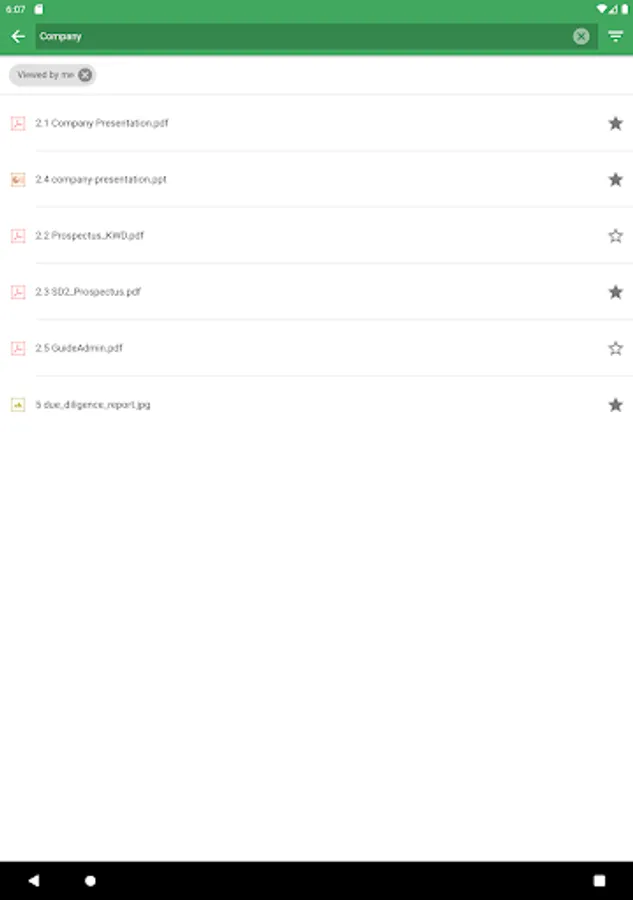This screenshot has height=900, width=633.
Task: Add 2.5 GuideAdmin.pdf to favorites
Action: tap(615, 348)
